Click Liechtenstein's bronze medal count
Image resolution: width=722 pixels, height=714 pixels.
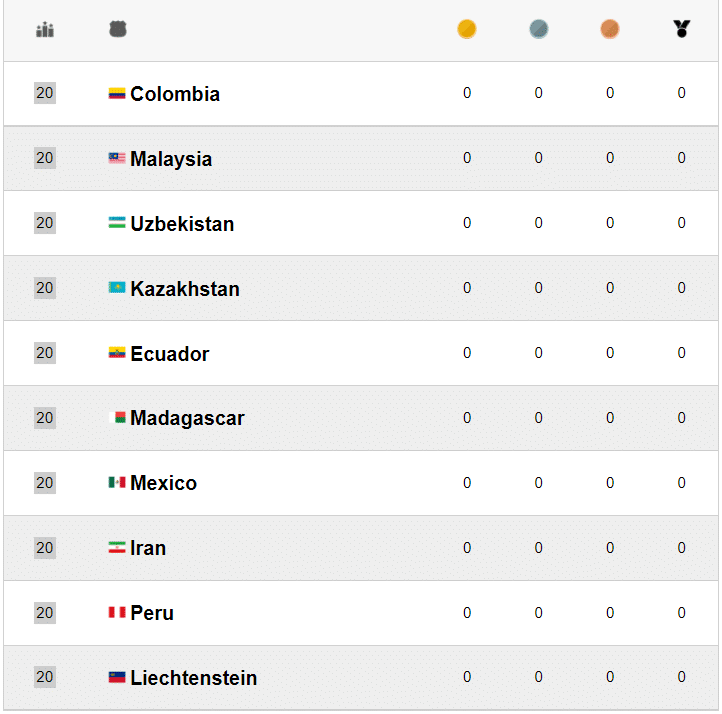[x=610, y=678]
